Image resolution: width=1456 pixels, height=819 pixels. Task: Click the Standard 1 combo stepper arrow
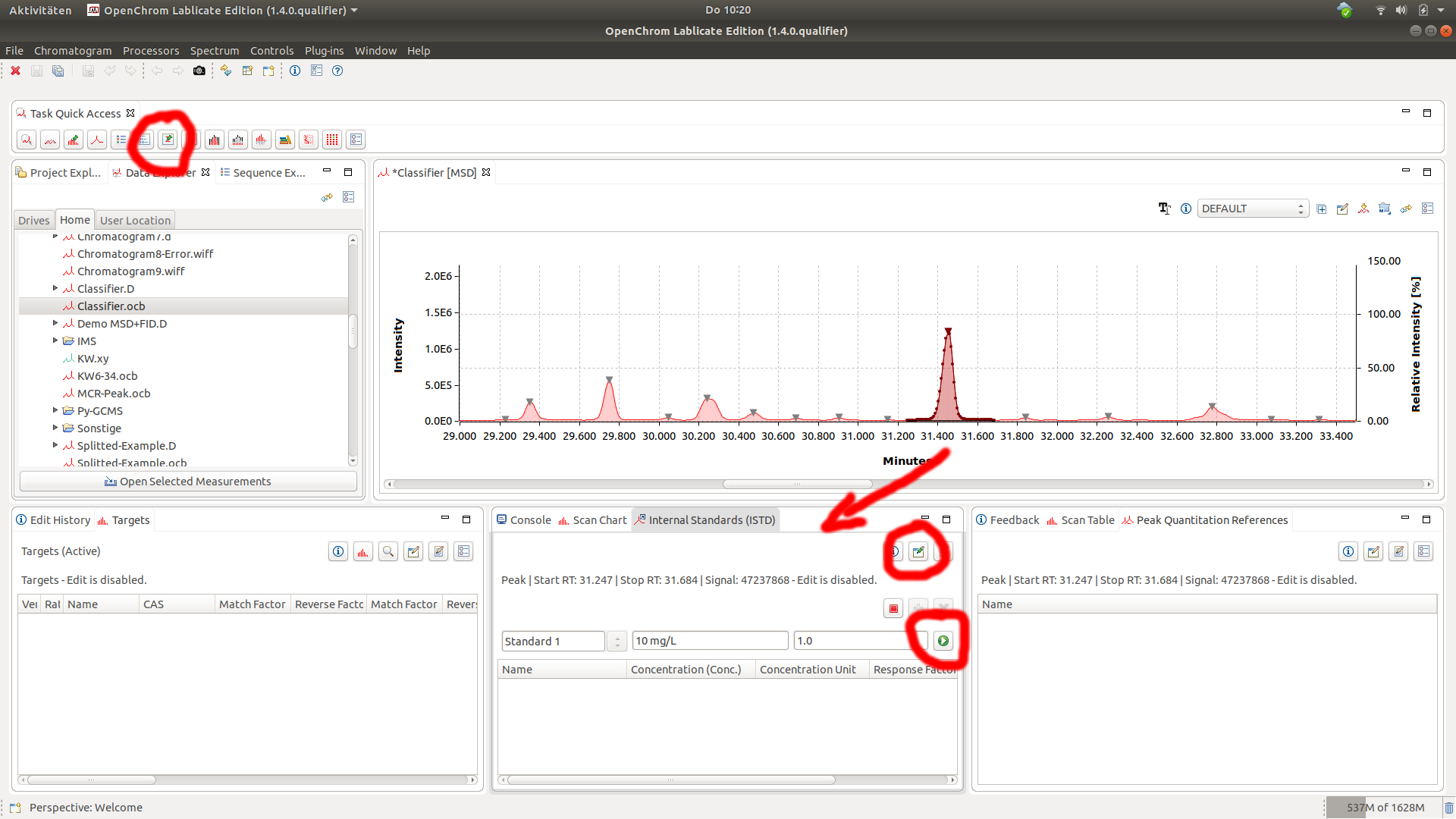[x=617, y=642]
